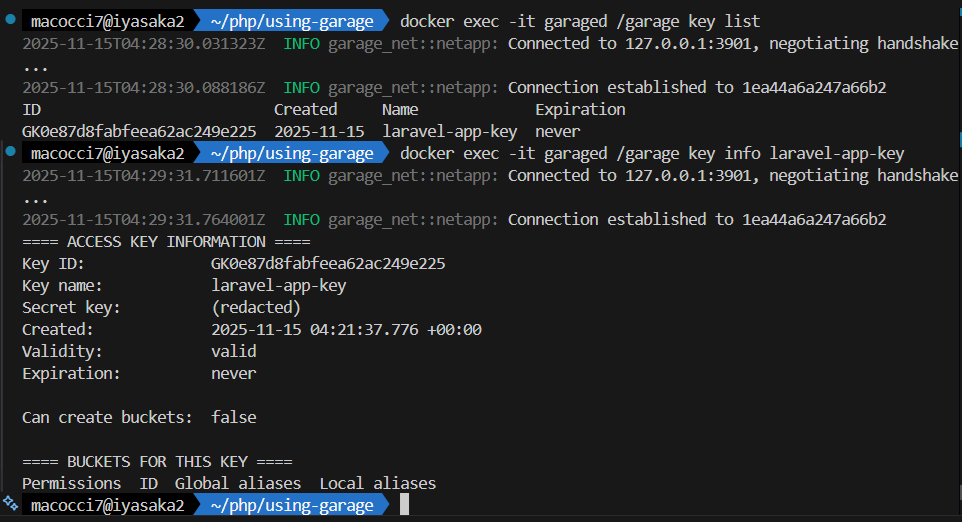Click the Validity value valid
The image size is (962, 522).
[233, 351]
